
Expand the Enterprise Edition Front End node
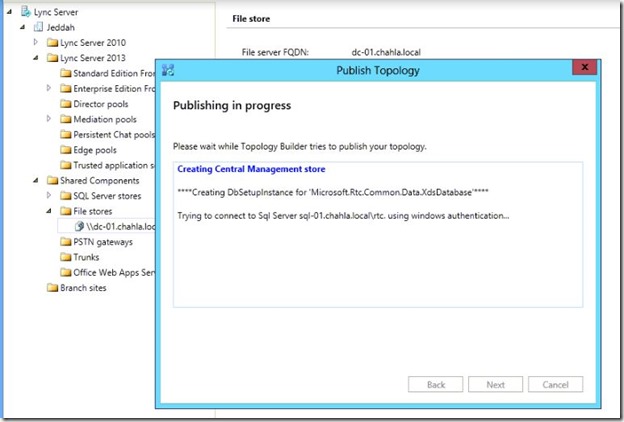(x=49, y=88)
